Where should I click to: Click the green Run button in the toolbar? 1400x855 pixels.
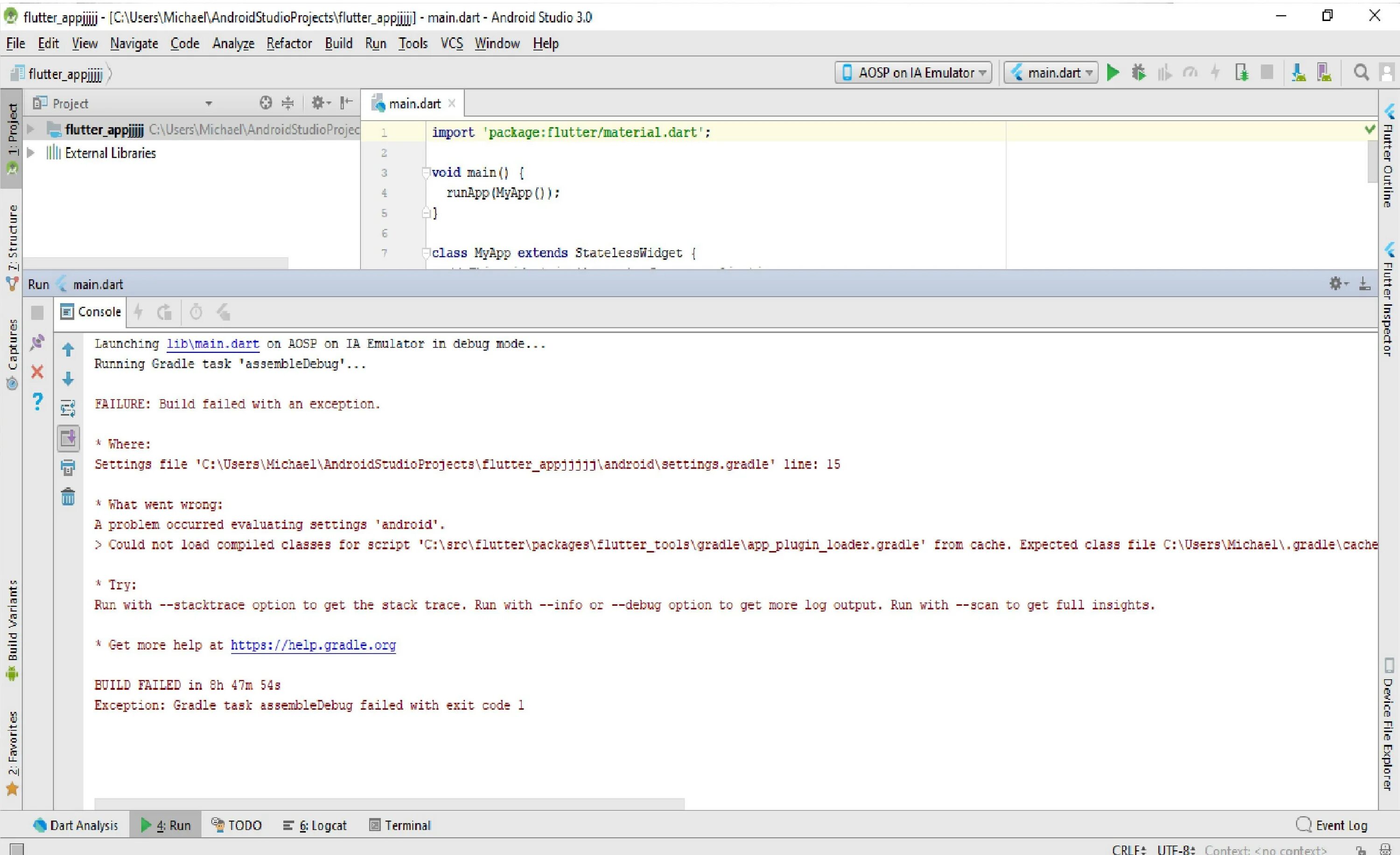[x=1113, y=73]
